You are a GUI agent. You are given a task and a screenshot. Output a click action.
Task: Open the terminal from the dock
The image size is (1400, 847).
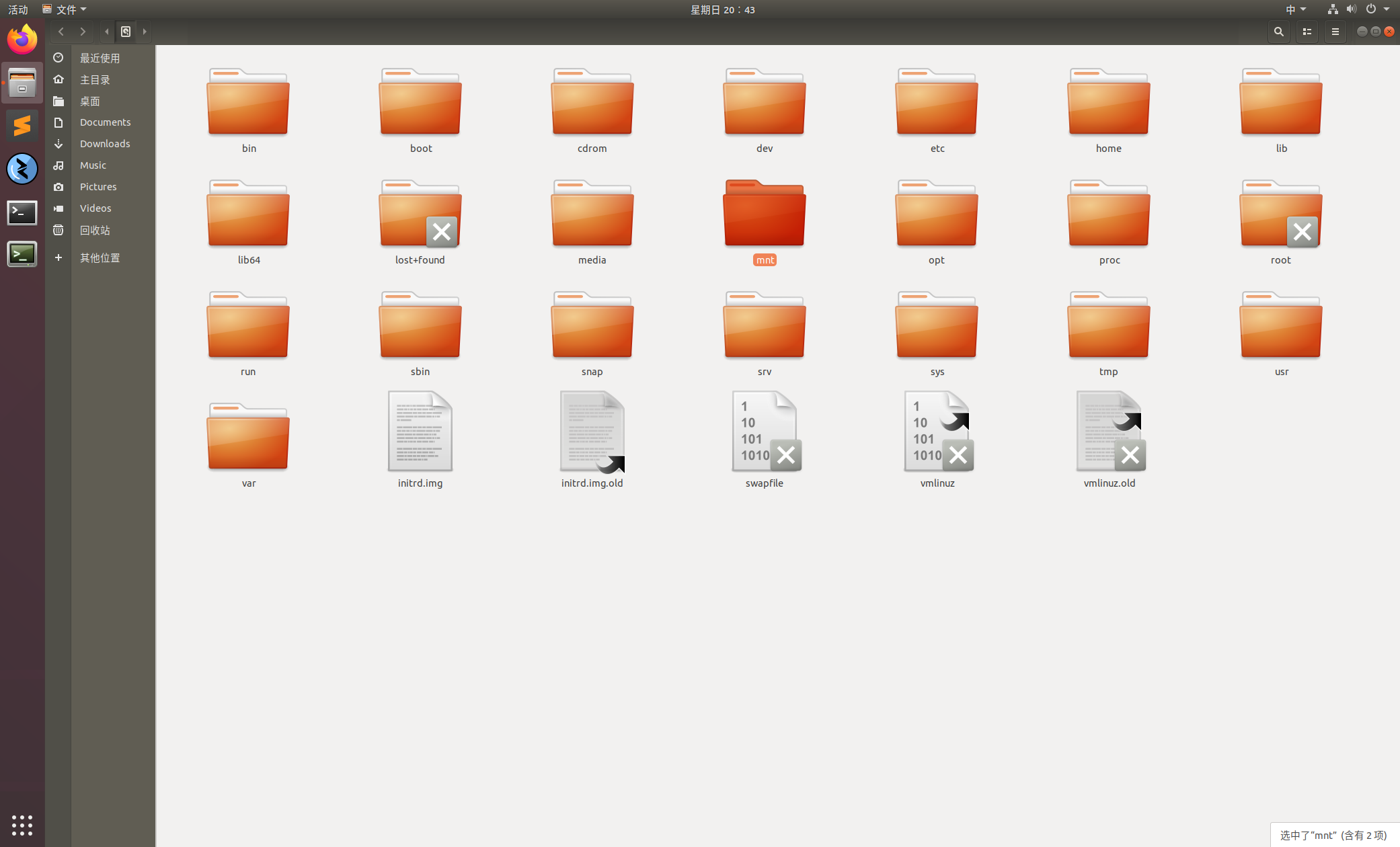(22, 212)
